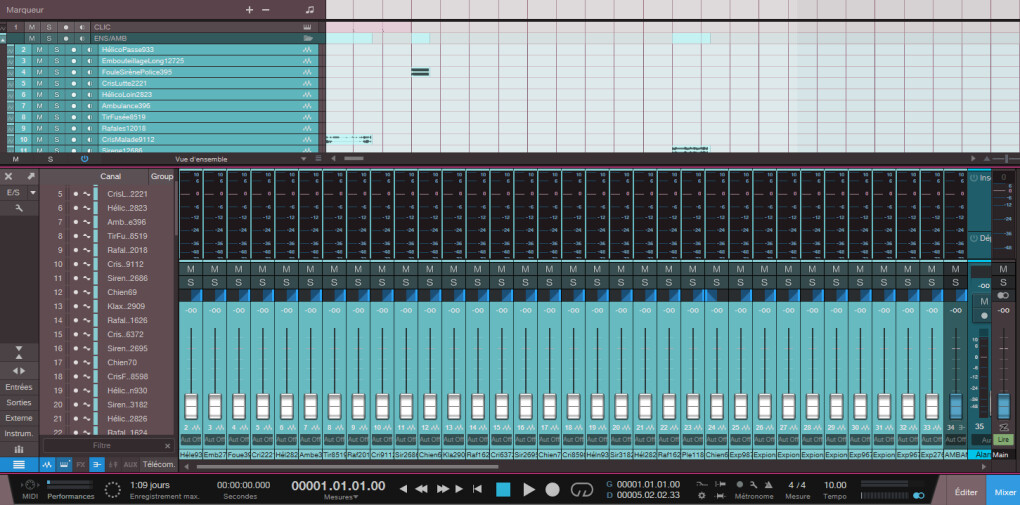Open the music note icon in Marqueur bar

tap(310, 10)
